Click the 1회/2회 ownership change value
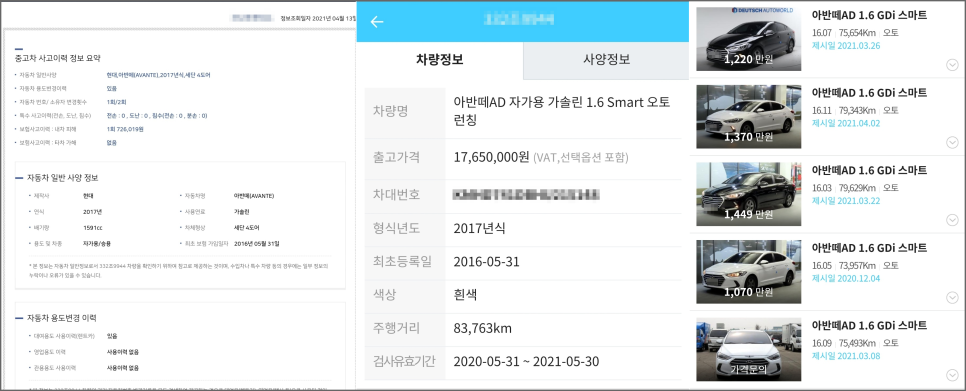 click(116, 102)
